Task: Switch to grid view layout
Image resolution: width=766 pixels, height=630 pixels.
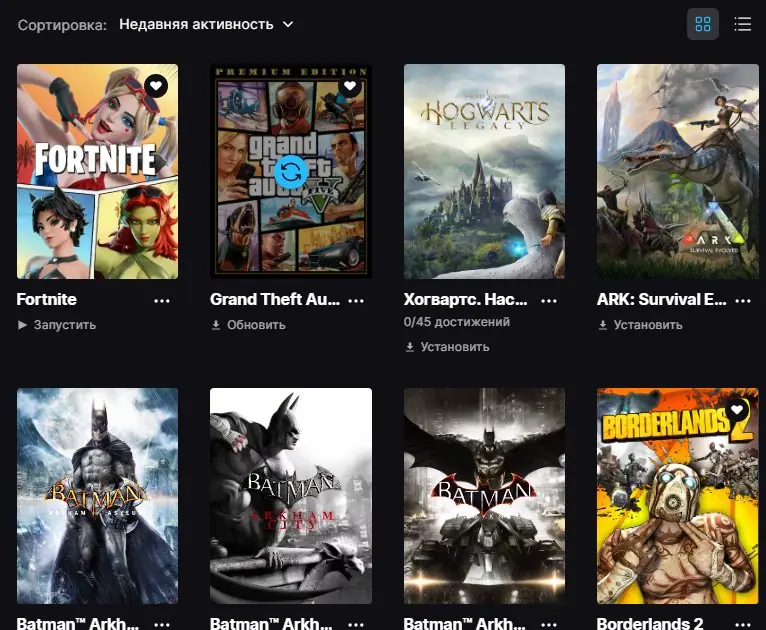Action: (702, 24)
